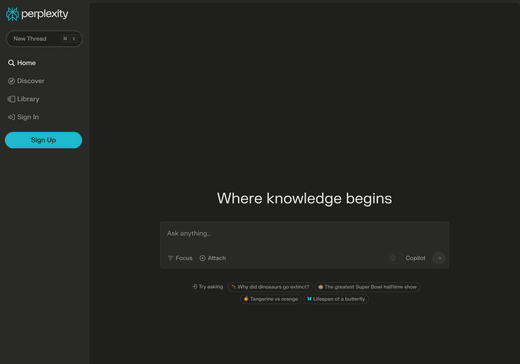The height and width of the screenshot is (364, 520).
Task: Attach a file with the Attach button
Action: click(213, 258)
